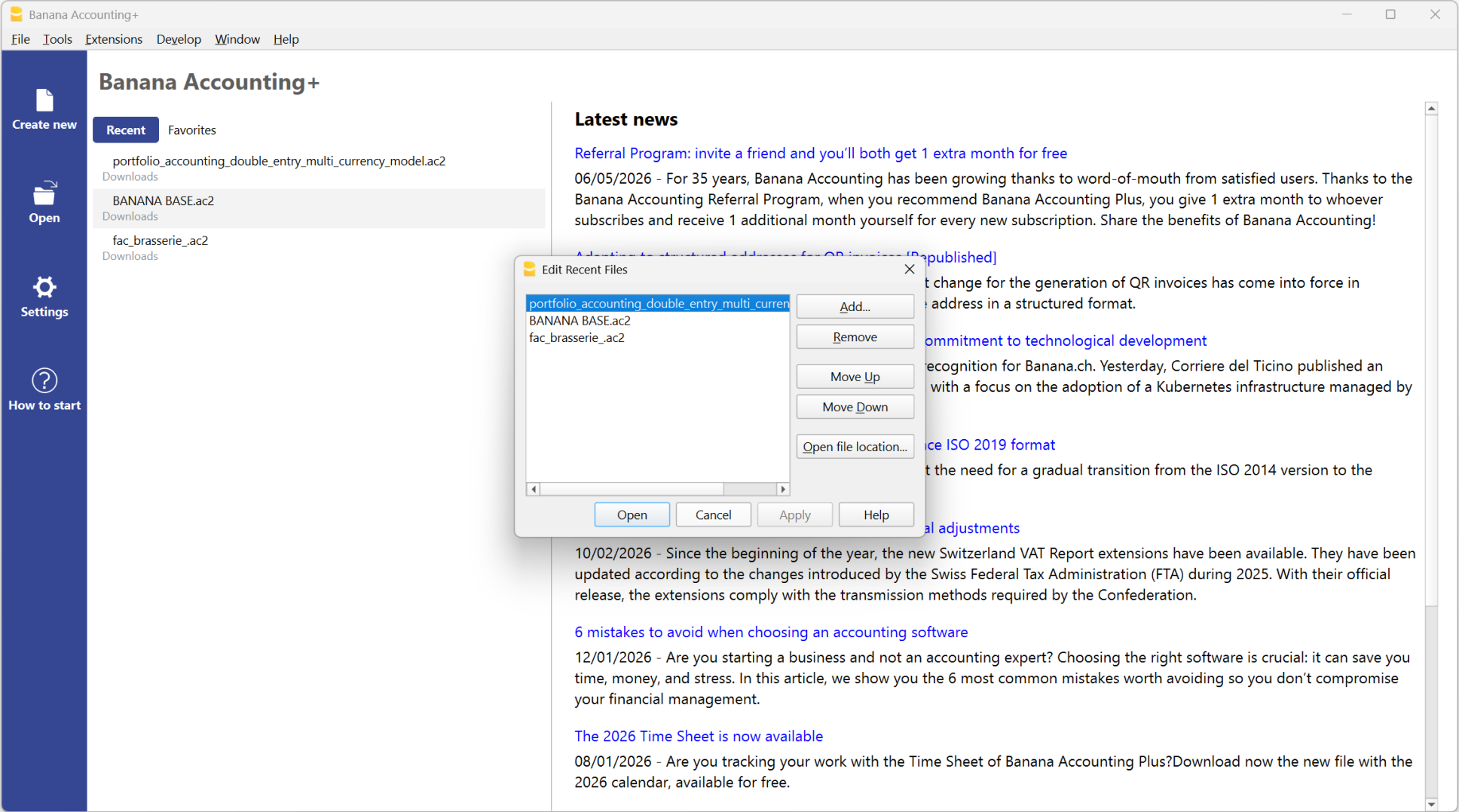The height and width of the screenshot is (812, 1459).
Task: Click the right arrow of dialog scrollbar
Action: point(783,489)
